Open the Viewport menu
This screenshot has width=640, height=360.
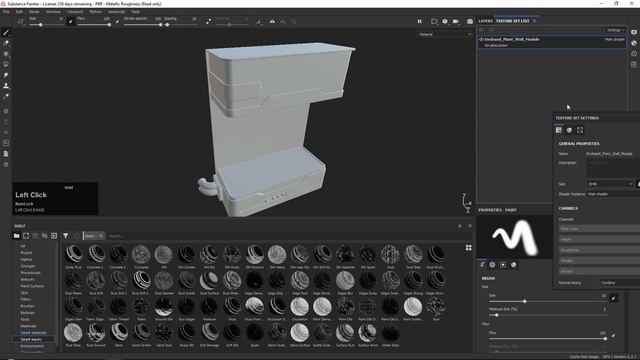pyautogui.click(x=75, y=12)
